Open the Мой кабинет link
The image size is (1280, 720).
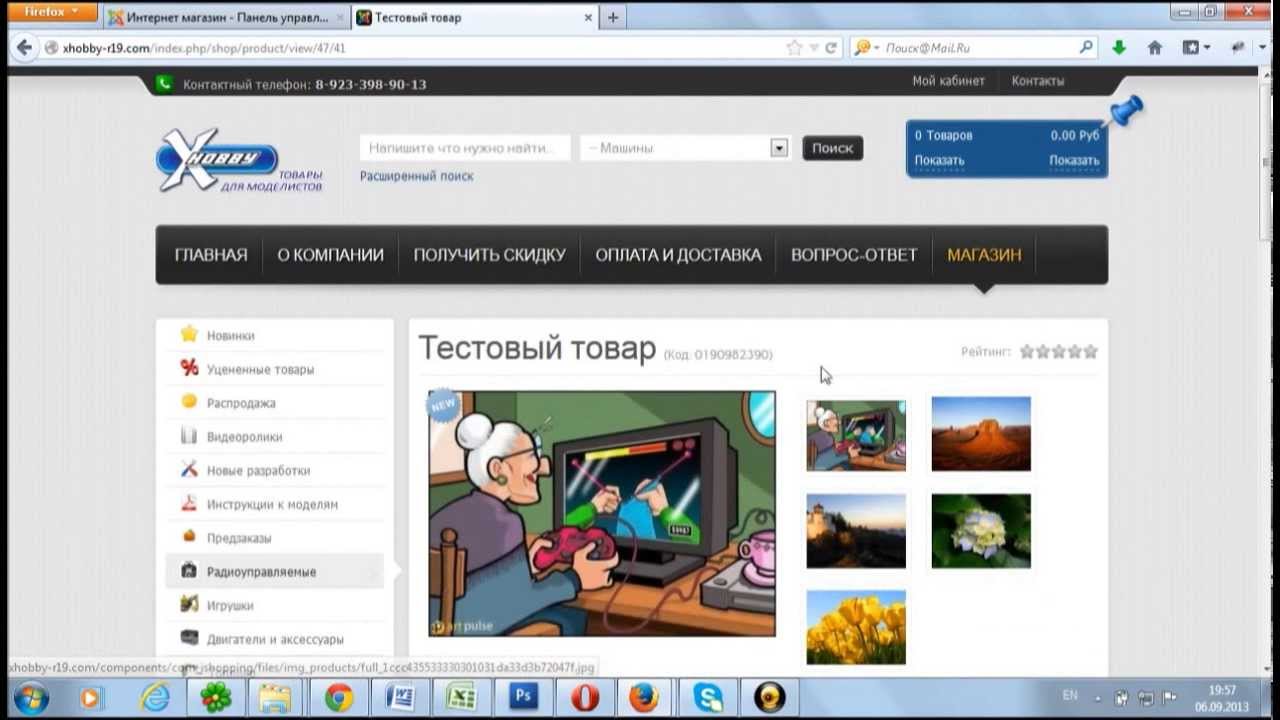[948, 81]
